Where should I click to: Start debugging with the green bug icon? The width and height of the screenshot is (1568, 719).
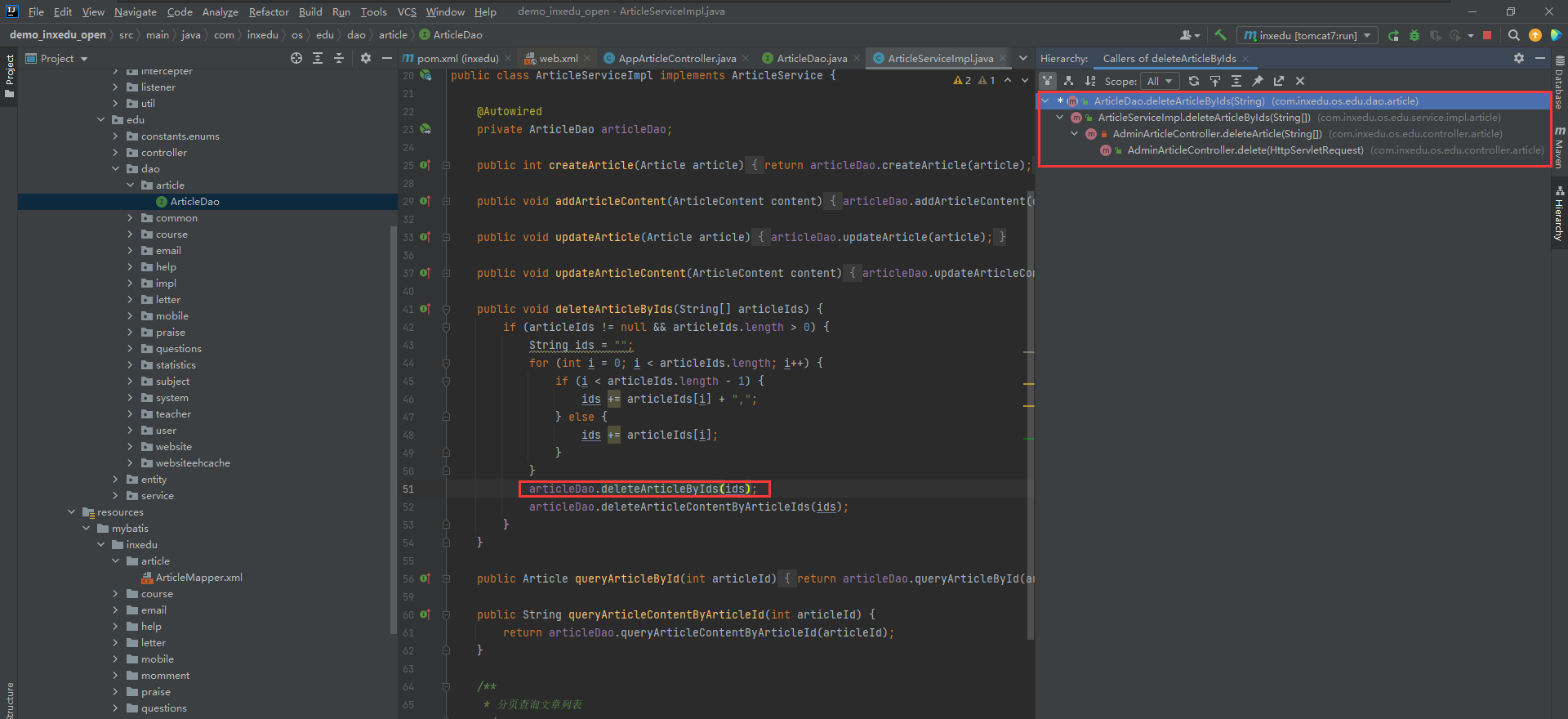click(1414, 35)
